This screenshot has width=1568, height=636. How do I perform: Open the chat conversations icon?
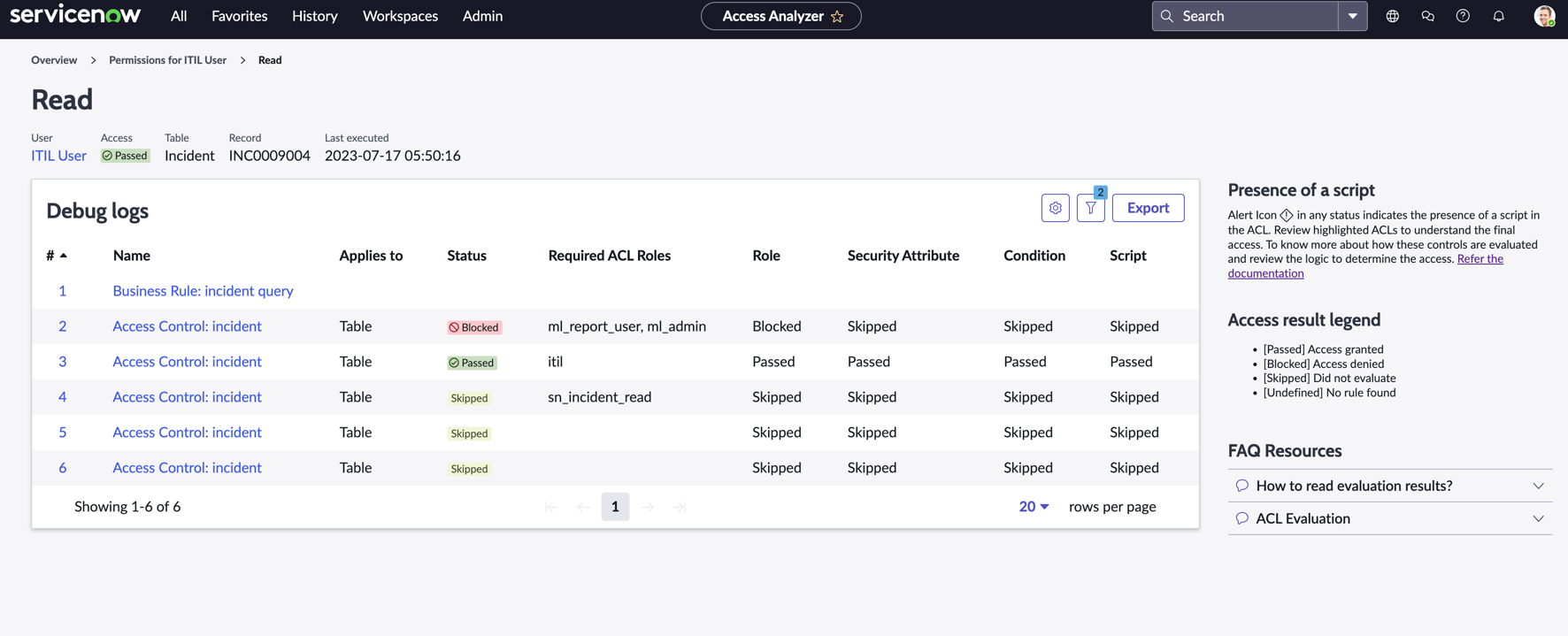pos(1428,16)
